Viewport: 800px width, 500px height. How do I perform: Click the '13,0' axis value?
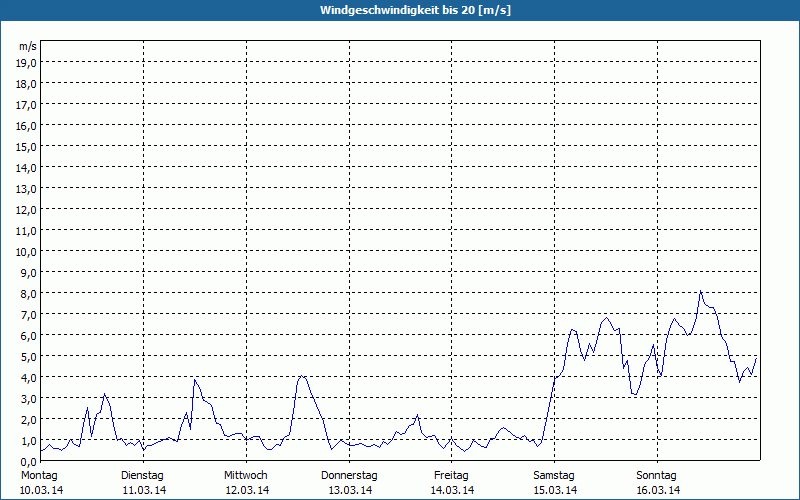[27, 189]
